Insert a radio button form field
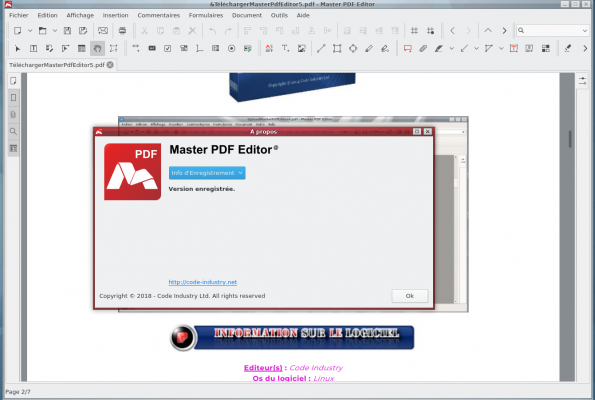Image resolution: width=595 pixels, height=400 pixels. (231, 48)
